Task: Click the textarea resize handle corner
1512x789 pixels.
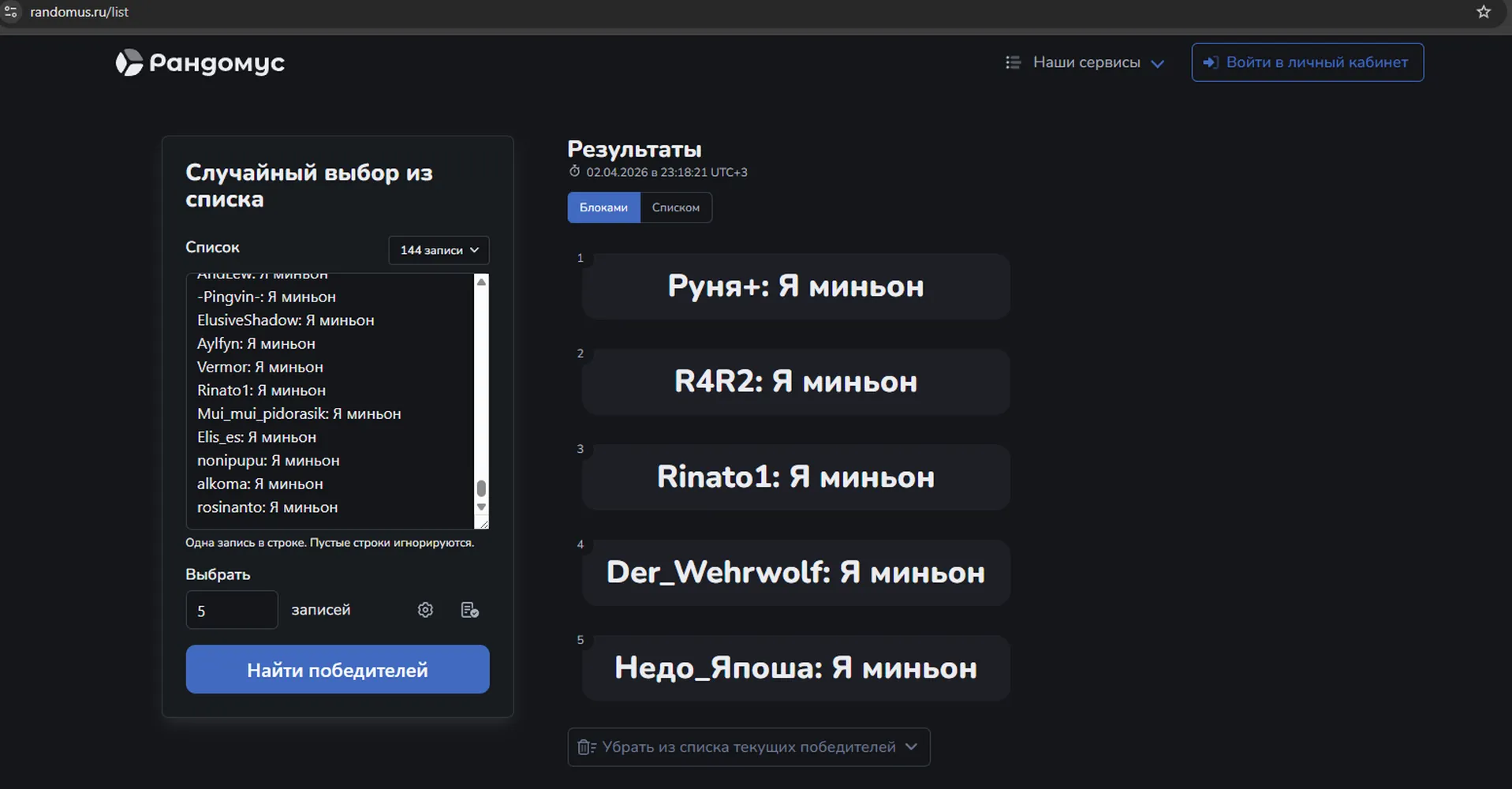Action: 483,522
